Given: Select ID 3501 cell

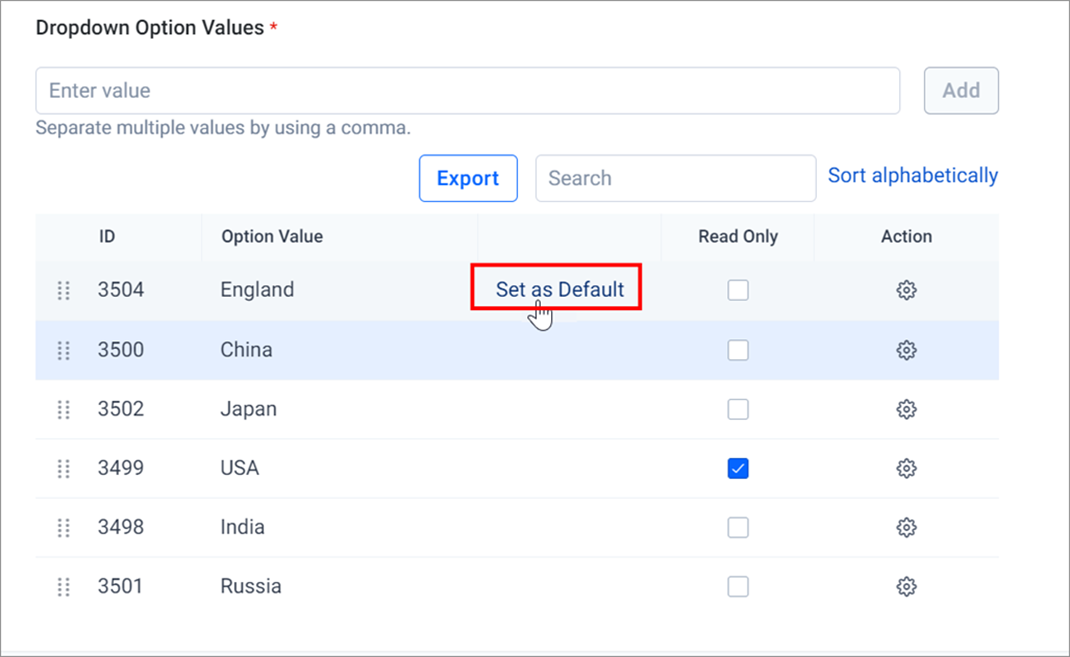Looking at the screenshot, I should 120,587.
